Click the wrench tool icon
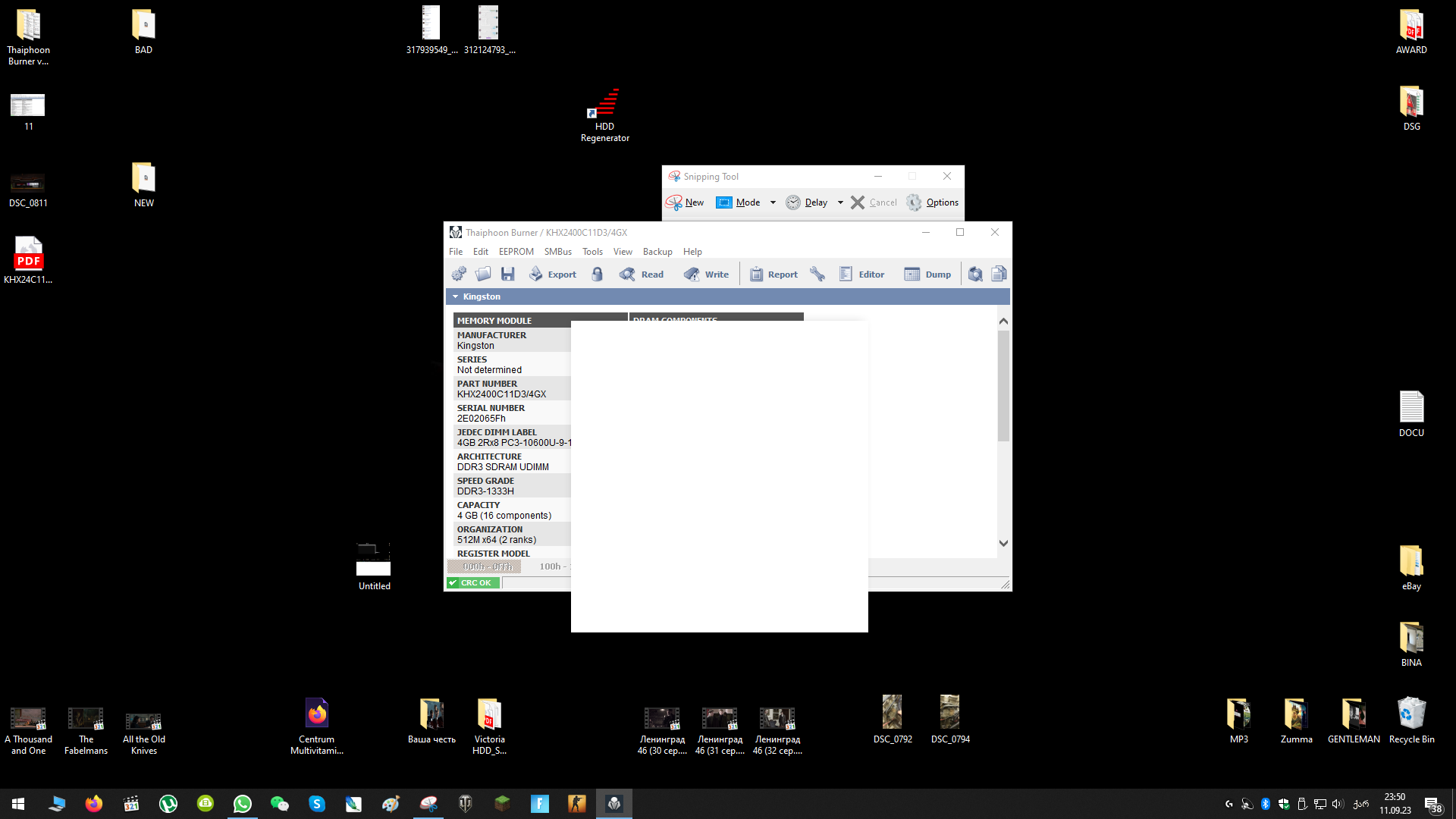The height and width of the screenshot is (819, 1456). point(817,275)
